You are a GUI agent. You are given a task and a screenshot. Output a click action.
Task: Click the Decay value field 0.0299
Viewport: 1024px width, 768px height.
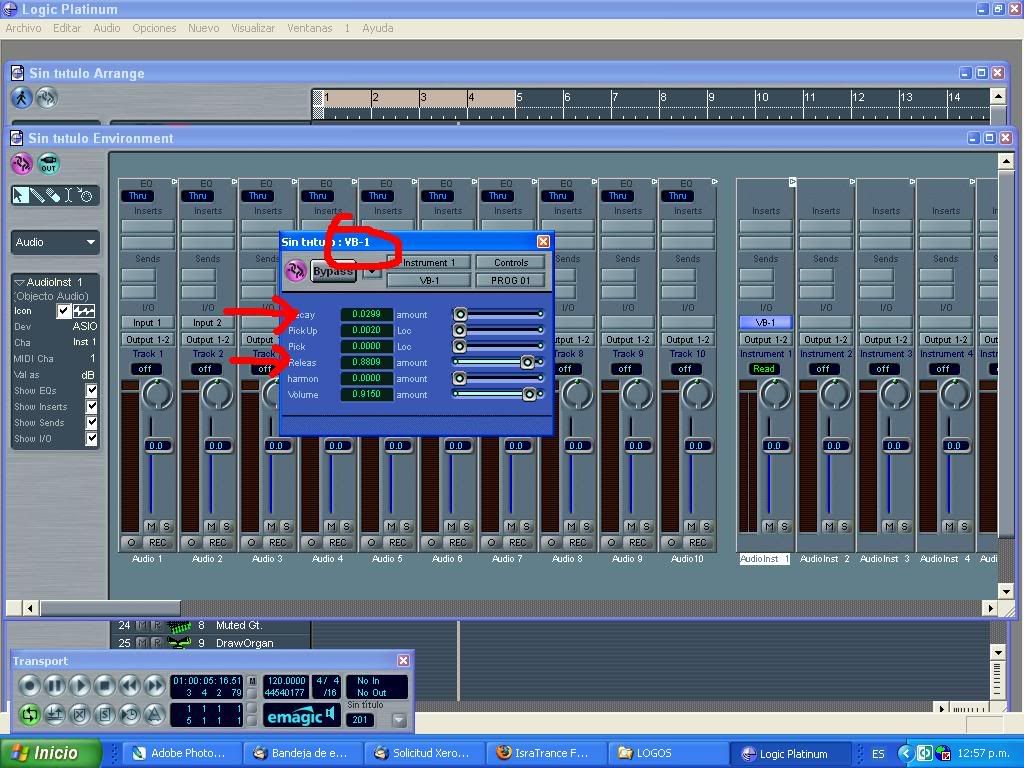coord(366,314)
